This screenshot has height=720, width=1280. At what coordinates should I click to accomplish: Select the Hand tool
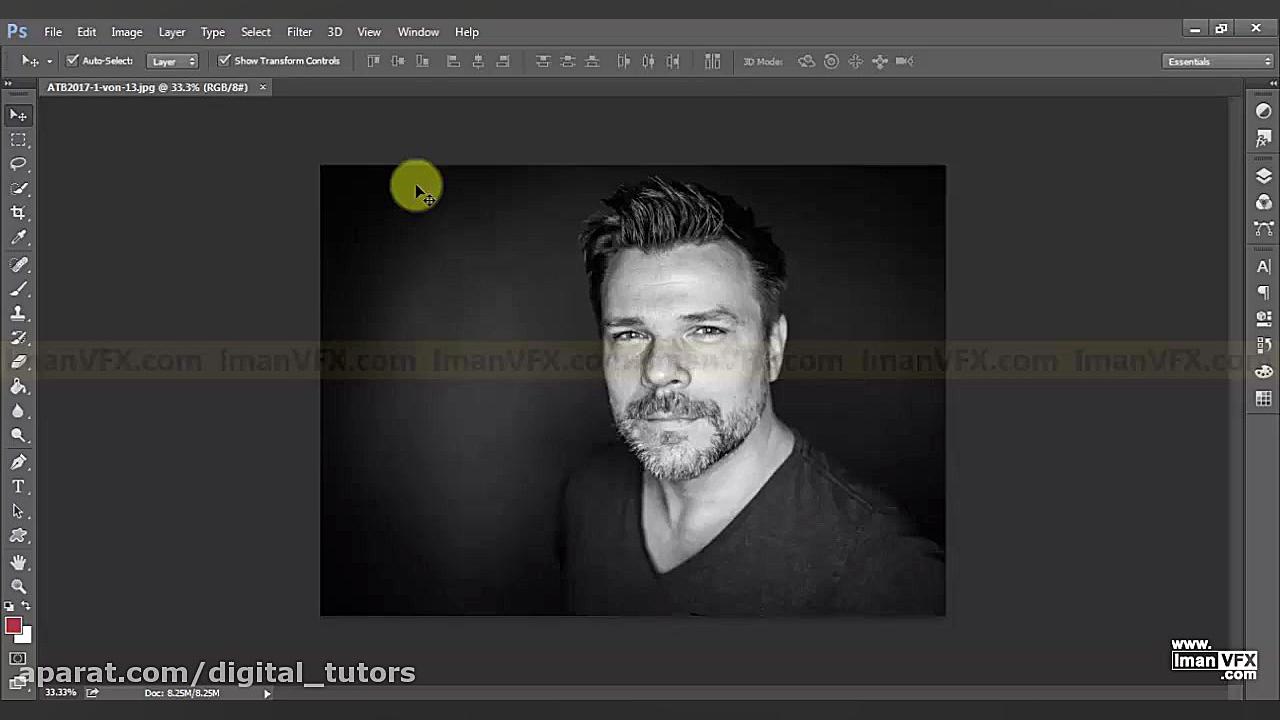pyautogui.click(x=18, y=562)
